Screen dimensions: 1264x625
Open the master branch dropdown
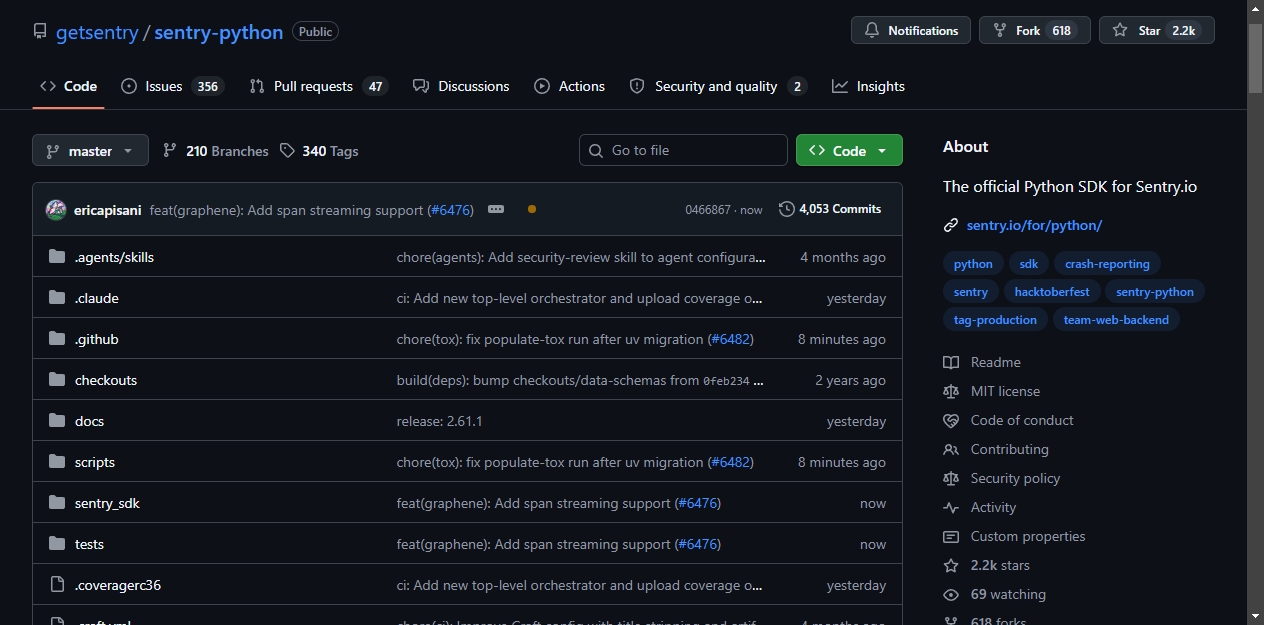pyautogui.click(x=90, y=150)
